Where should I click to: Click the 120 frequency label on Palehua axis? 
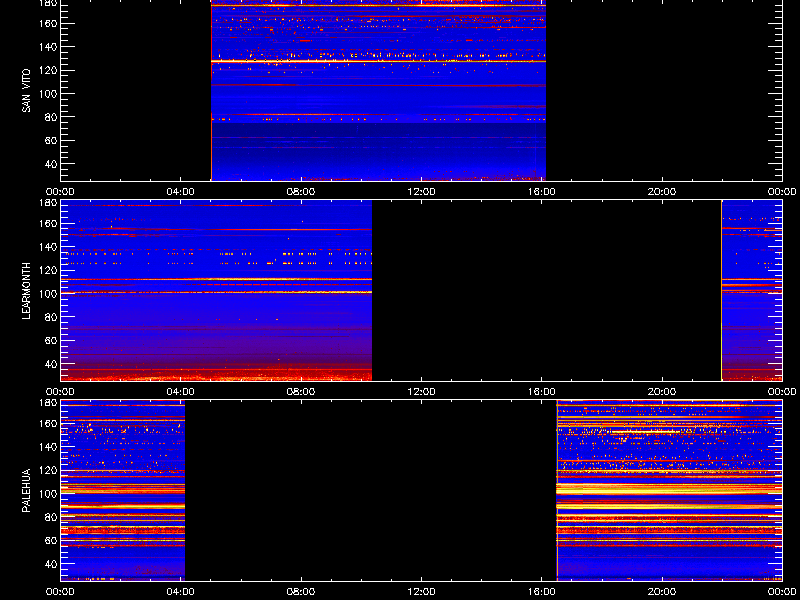click(49, 470)
